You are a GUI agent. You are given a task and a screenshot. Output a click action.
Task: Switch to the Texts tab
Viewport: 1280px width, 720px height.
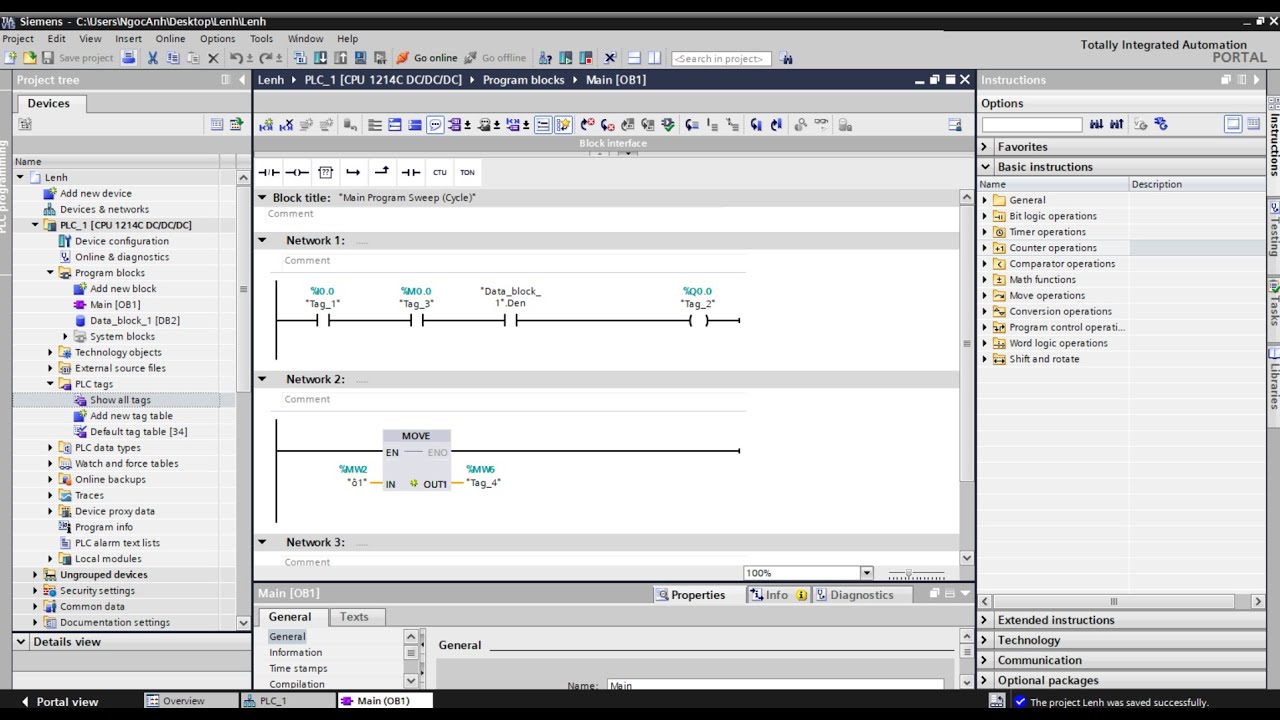coord(354,617)
